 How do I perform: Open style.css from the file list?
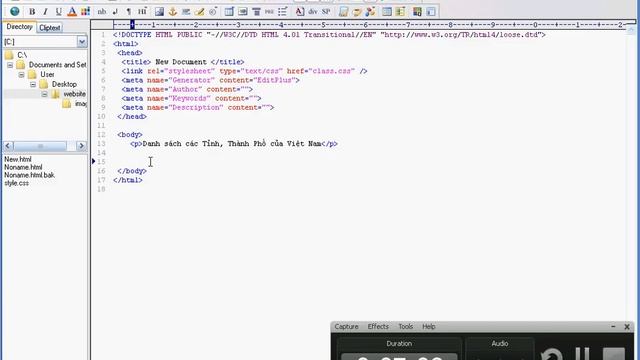point(16,183)
